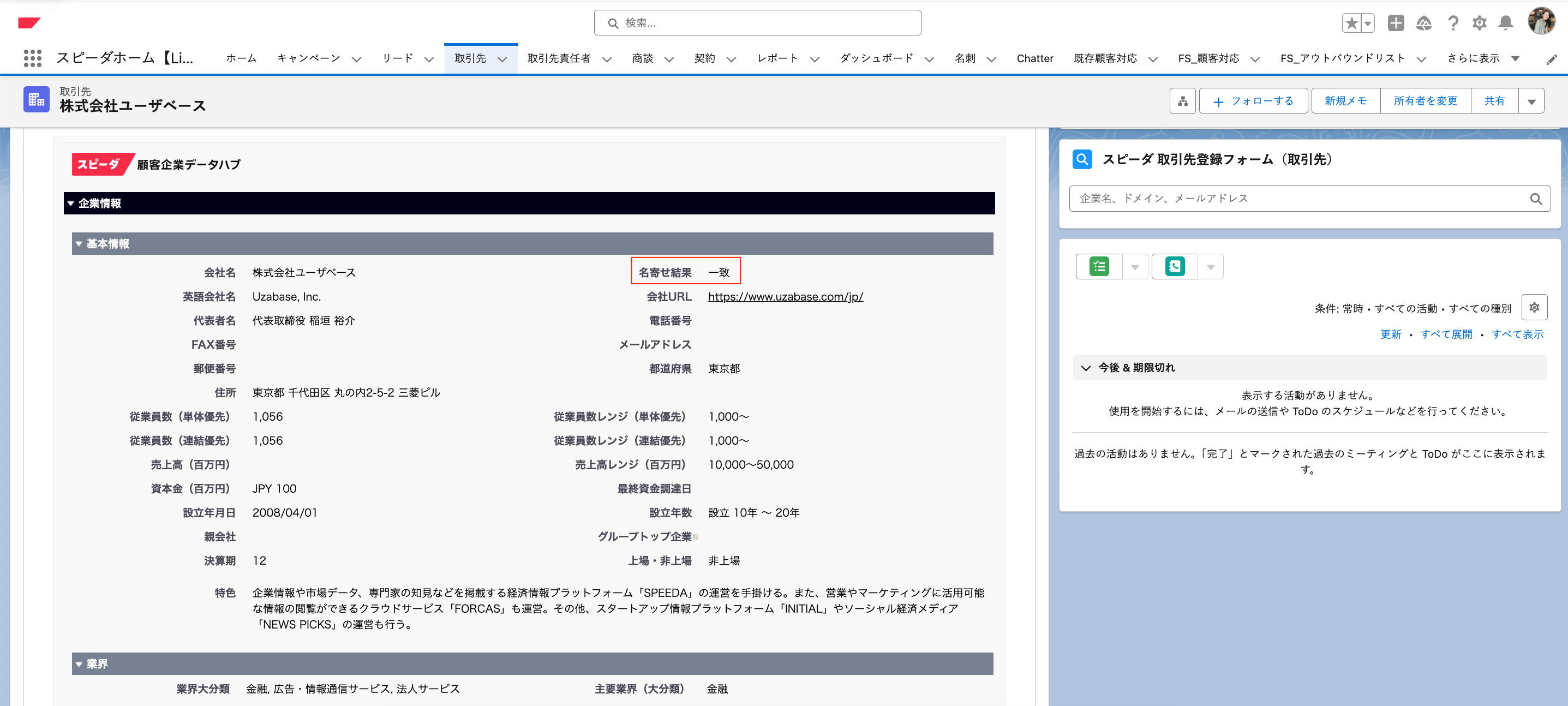This screenshot has width=1568, height=706.
Task: View notifications bell icon
Action: 1506,23
